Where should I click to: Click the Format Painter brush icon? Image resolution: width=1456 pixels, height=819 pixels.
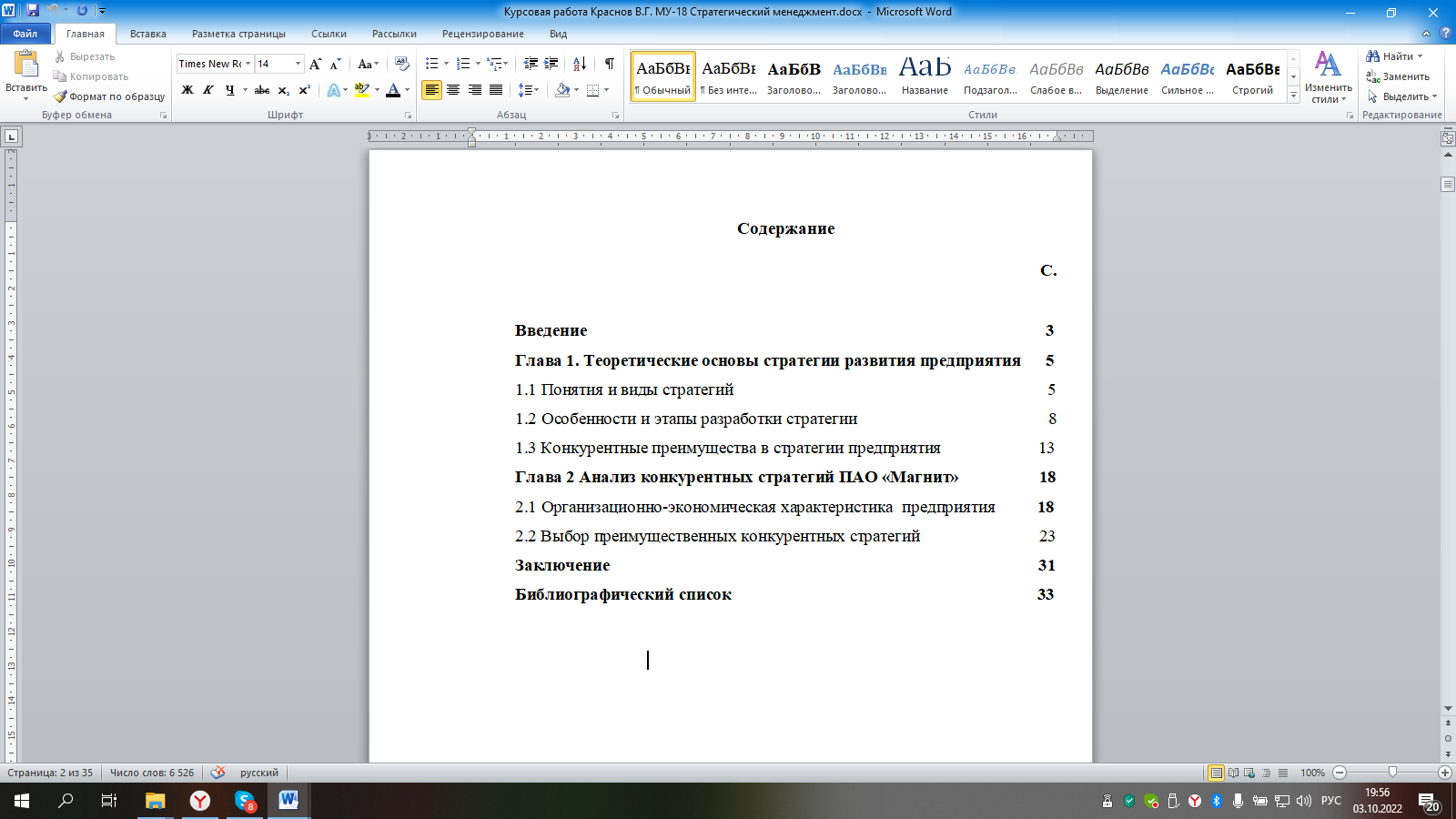[x=61, y=96]
